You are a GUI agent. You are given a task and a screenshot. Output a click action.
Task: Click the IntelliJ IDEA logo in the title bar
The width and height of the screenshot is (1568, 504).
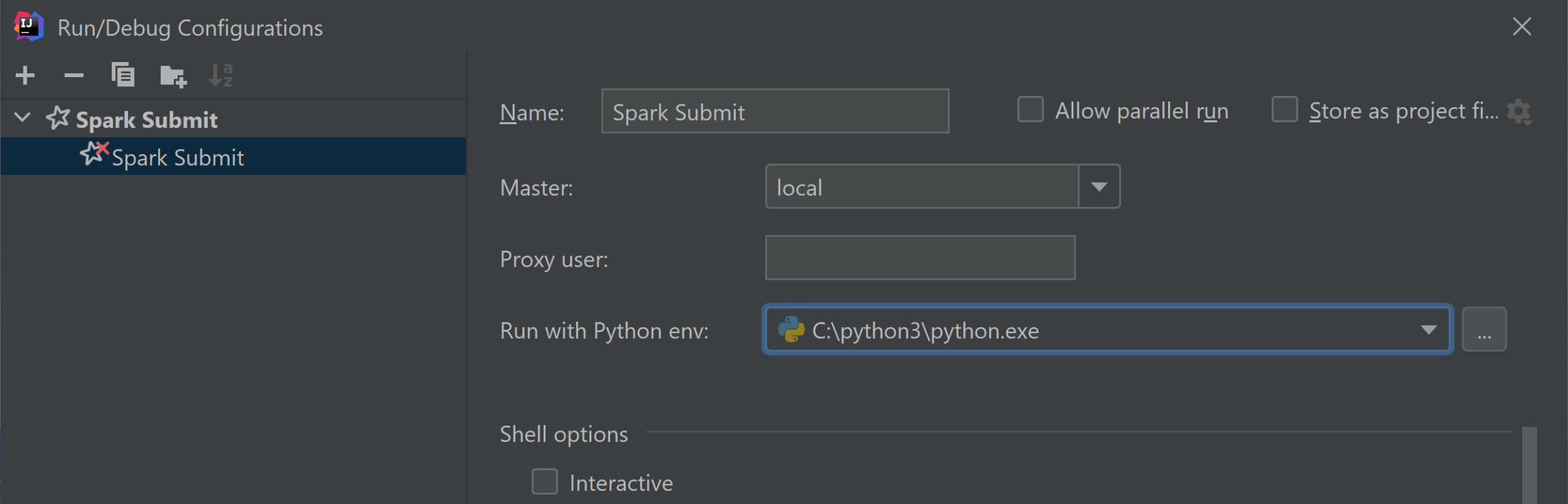click(28, 27)
